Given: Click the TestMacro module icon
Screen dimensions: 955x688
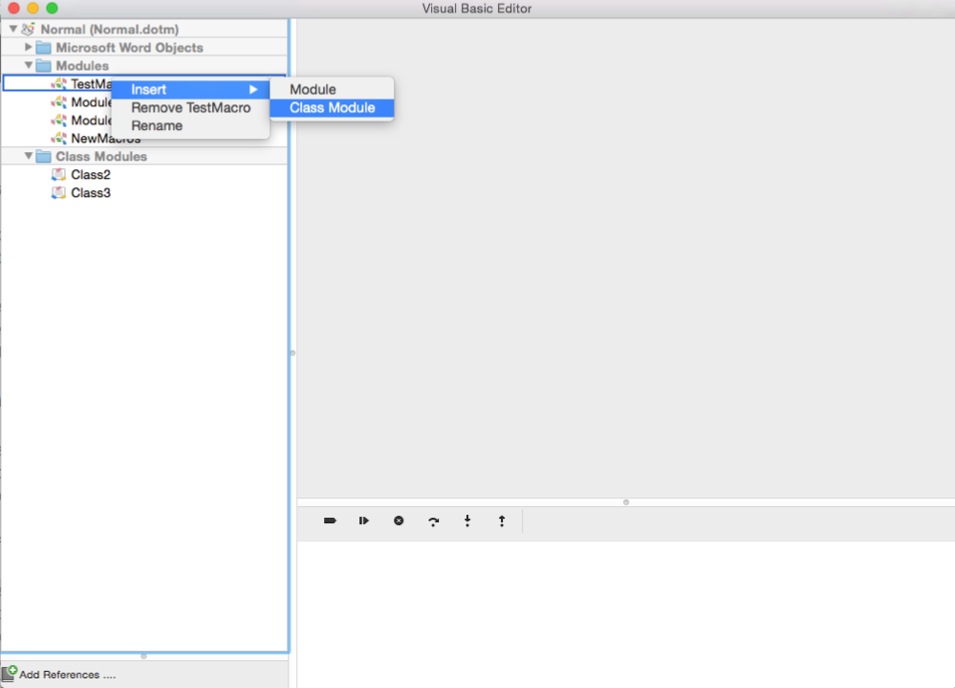Looking at the screenshot, I should point(59,83).
